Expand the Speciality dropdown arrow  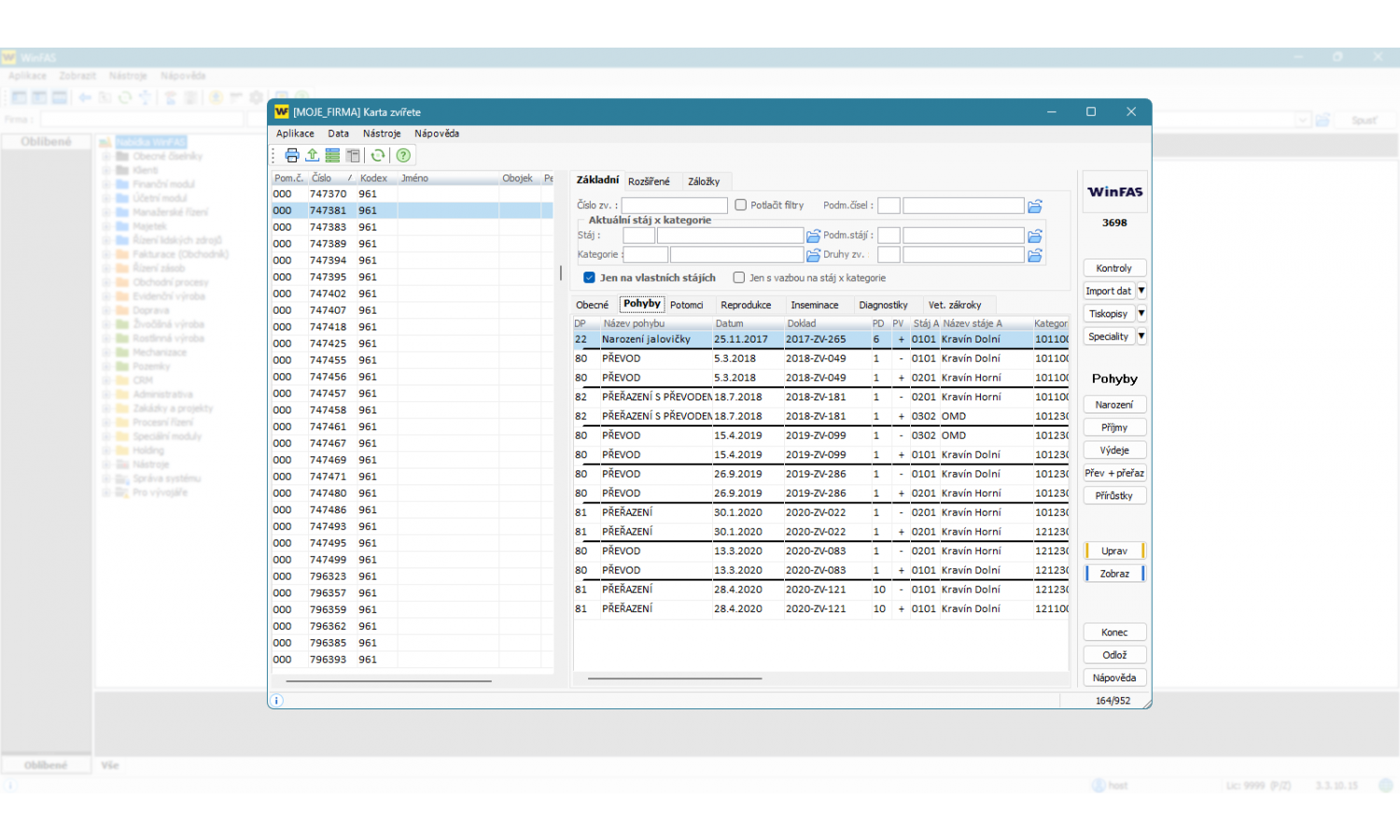coord(1141,336)
